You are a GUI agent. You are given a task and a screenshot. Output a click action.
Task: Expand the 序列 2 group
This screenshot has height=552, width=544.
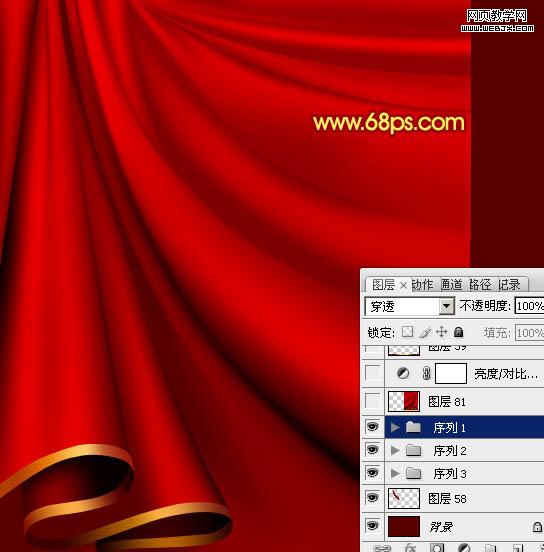395,450
